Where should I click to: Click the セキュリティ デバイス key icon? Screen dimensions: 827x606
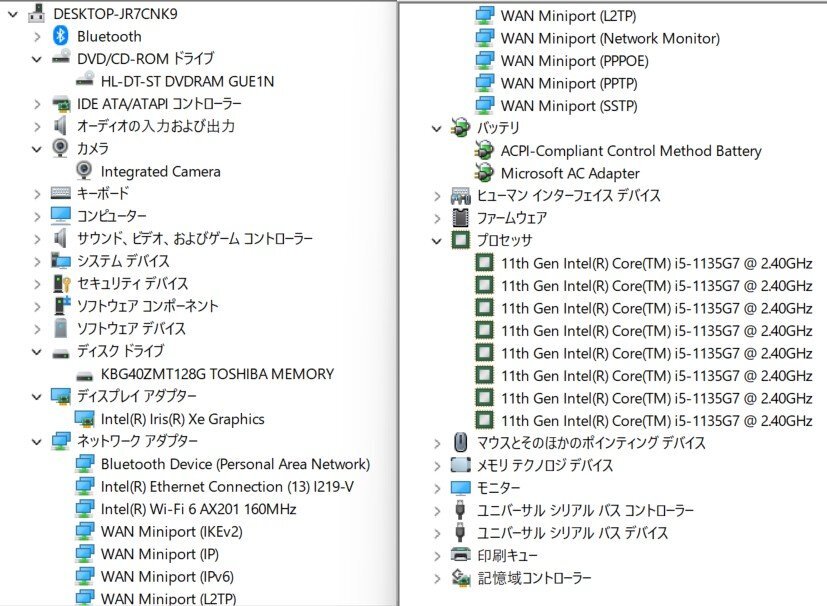point(61,283)
